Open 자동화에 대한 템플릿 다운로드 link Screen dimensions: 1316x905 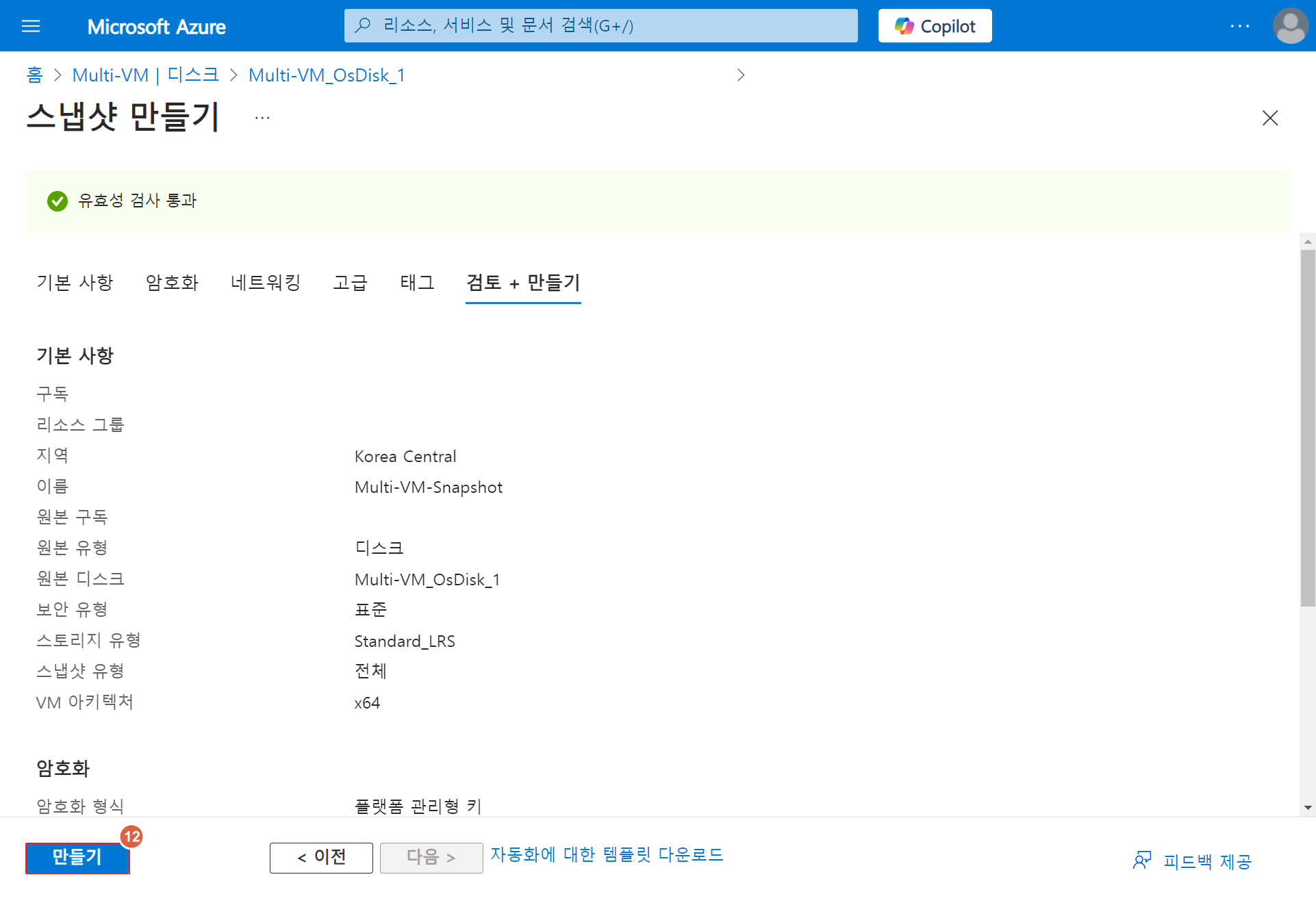607,854
